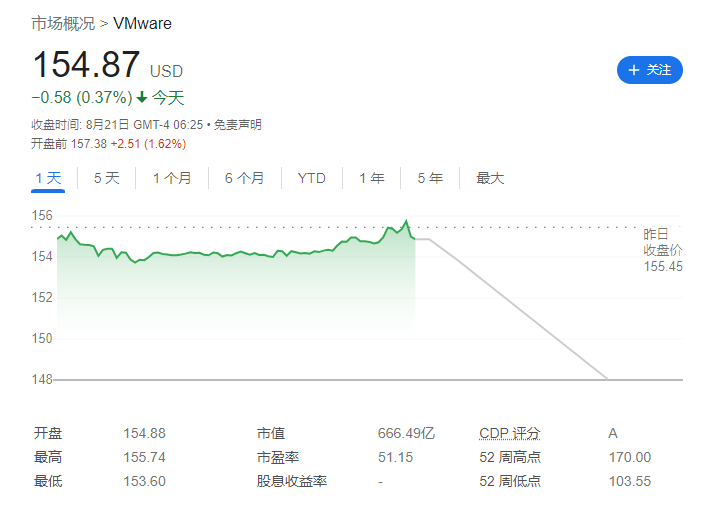Select the 1 天 tab

coord(48,178)
